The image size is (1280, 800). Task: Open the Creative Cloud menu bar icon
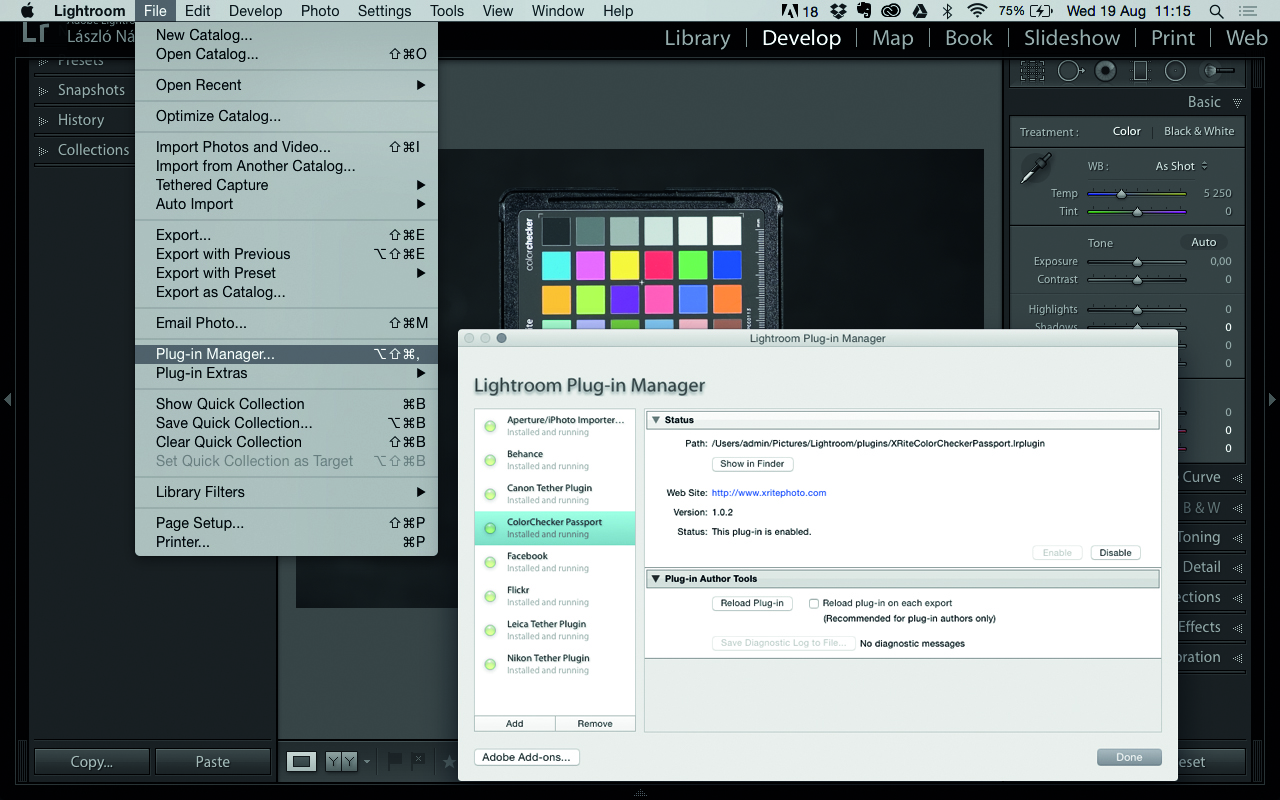(892, 11)
